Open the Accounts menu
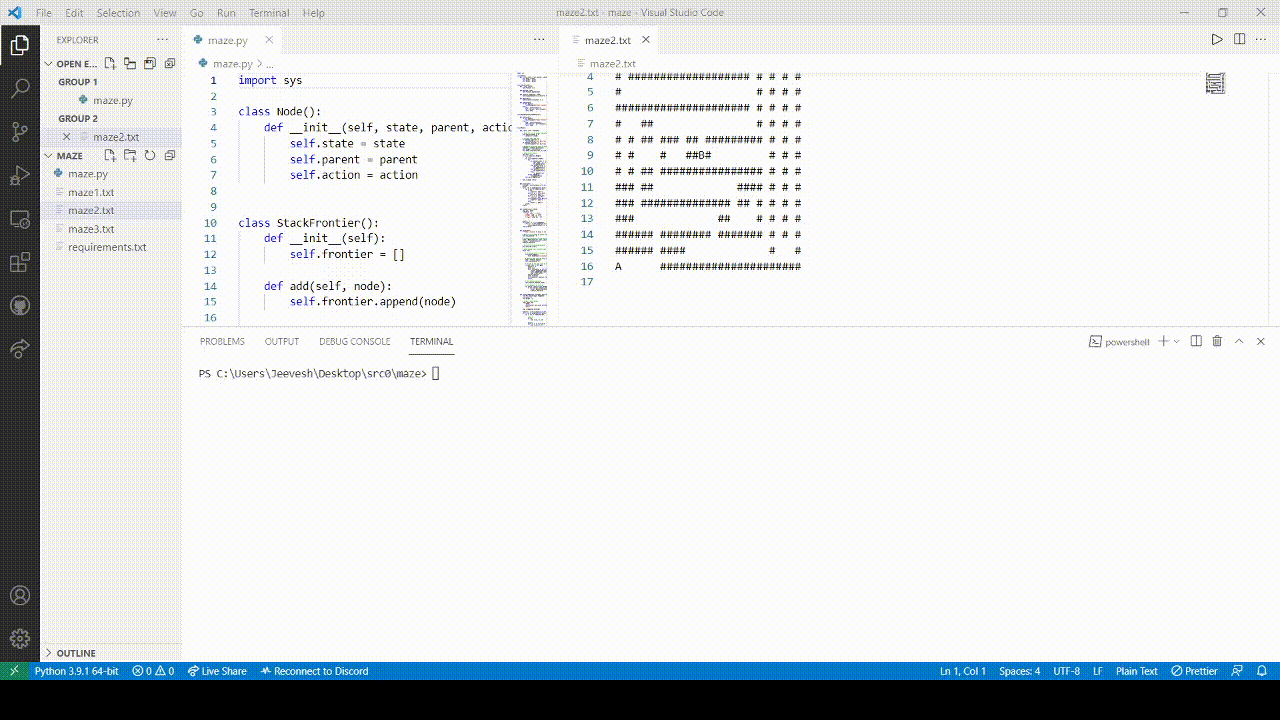This screenshot has height=720, width=1280. coord(19,595)
